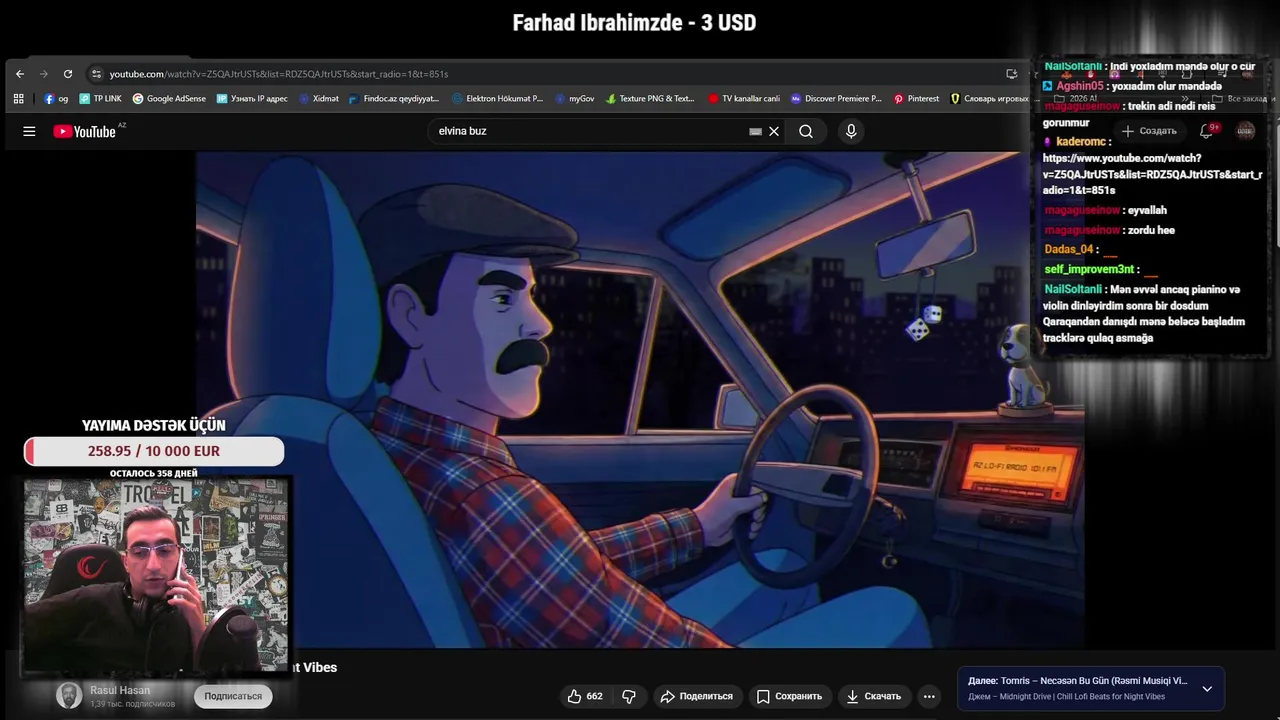Open the Узнать IP адрес bookmark
This screenshot has height=720, width=1280.
point(252,99)
